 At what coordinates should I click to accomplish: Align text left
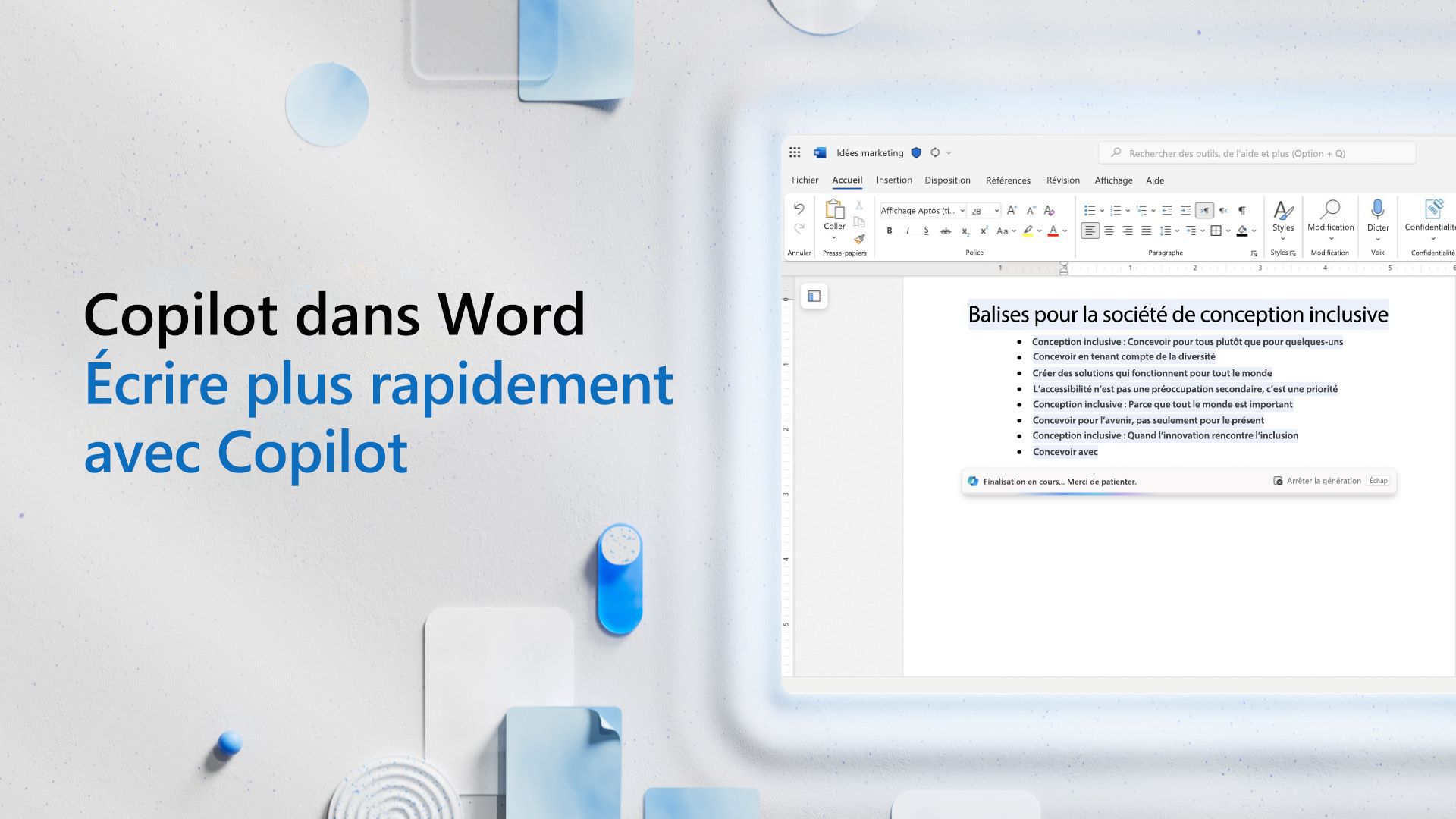point(1090,231)
